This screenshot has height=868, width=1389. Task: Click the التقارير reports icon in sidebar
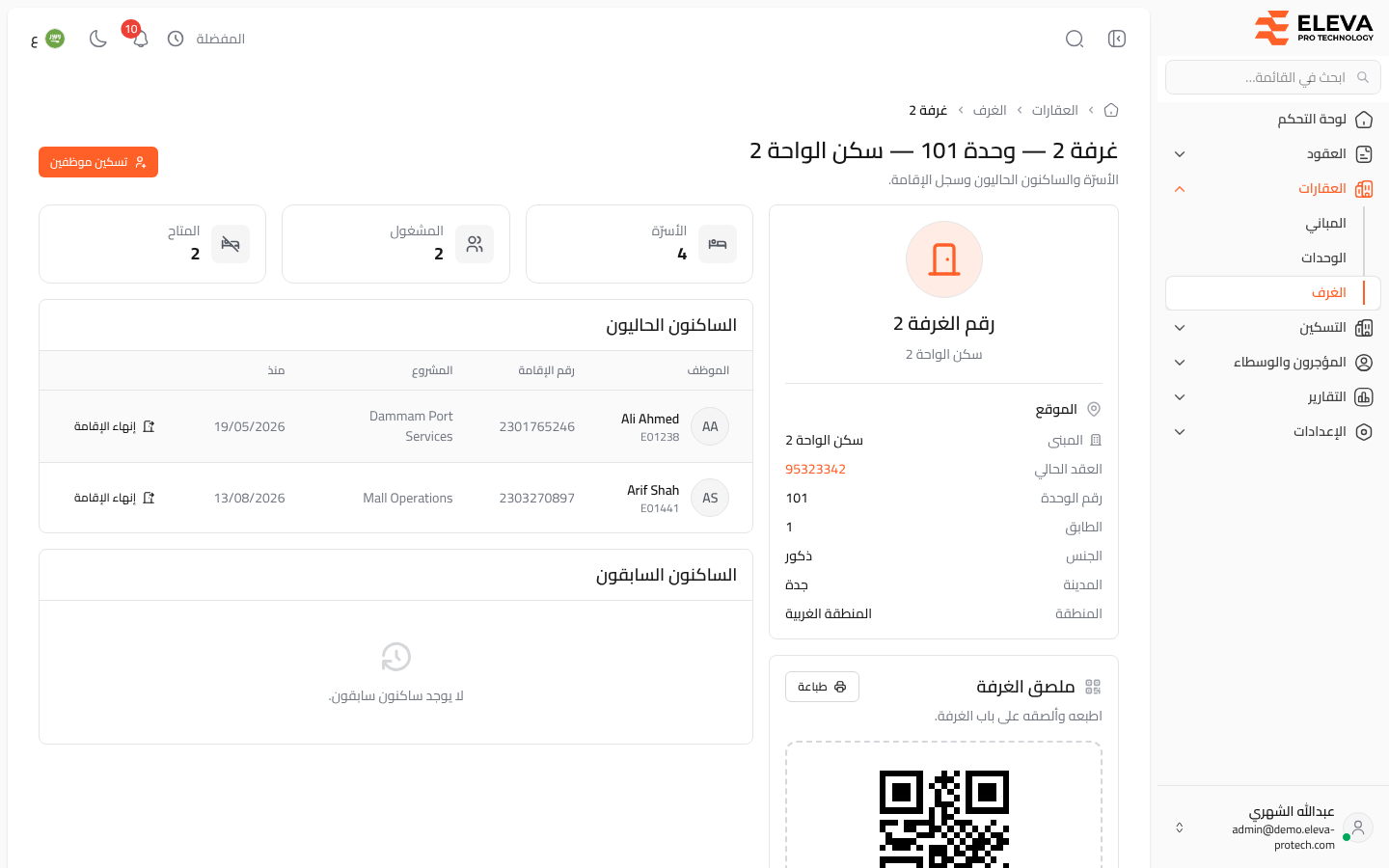point(1364,397)
